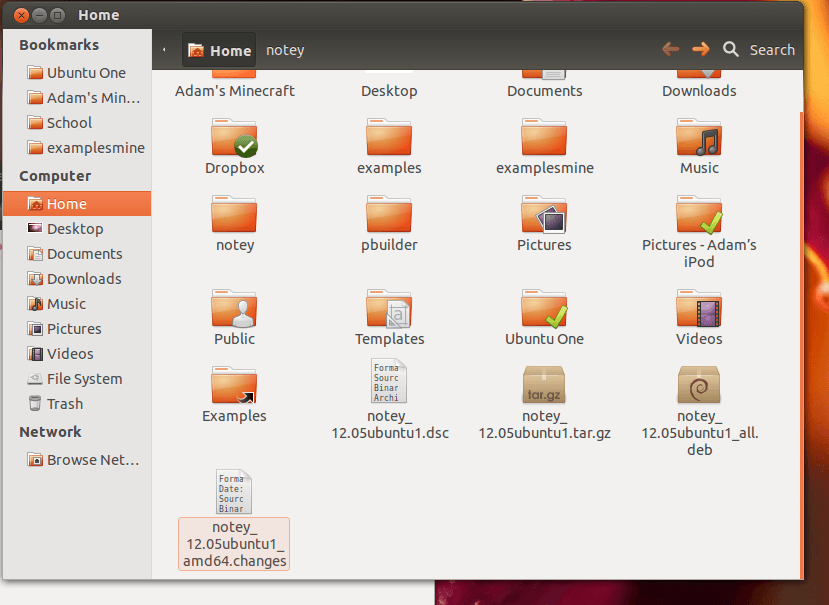Viewport: 829px width, 605px height.
Task: Open the Public folder icon
Action: [234, 310]
